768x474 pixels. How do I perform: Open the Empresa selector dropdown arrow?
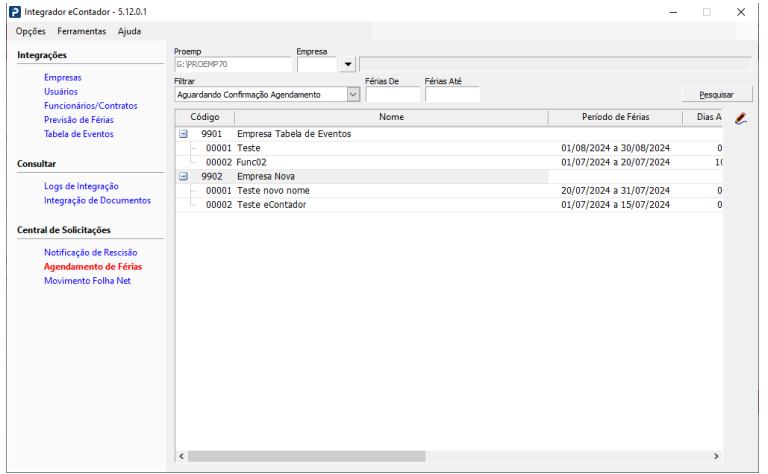[348, 64]
